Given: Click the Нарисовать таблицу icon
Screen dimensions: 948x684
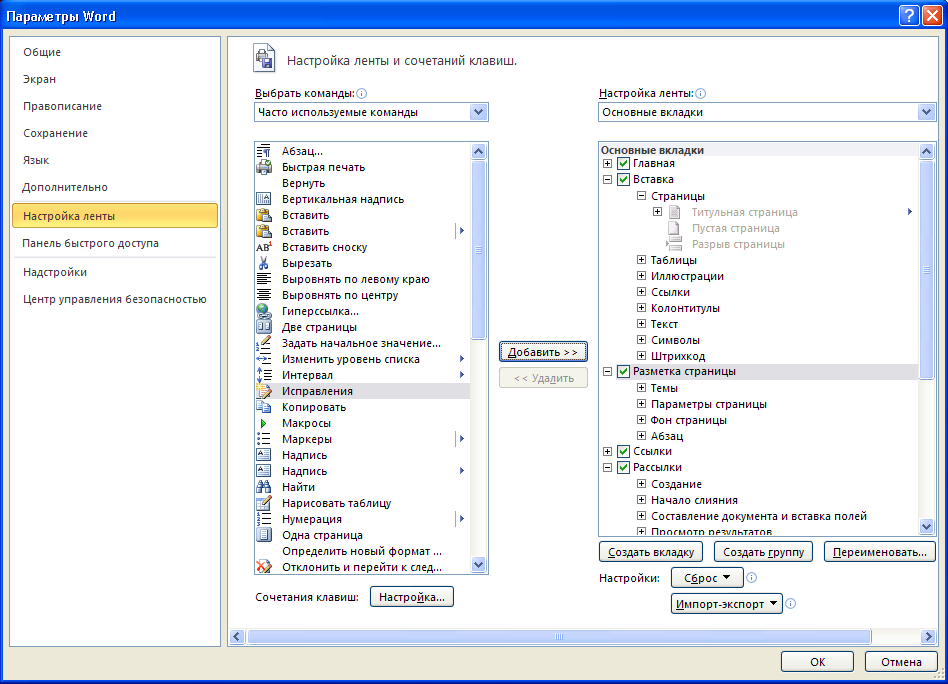Looking at the screenshot, I should pyautogui.click(x=264, y=503).
